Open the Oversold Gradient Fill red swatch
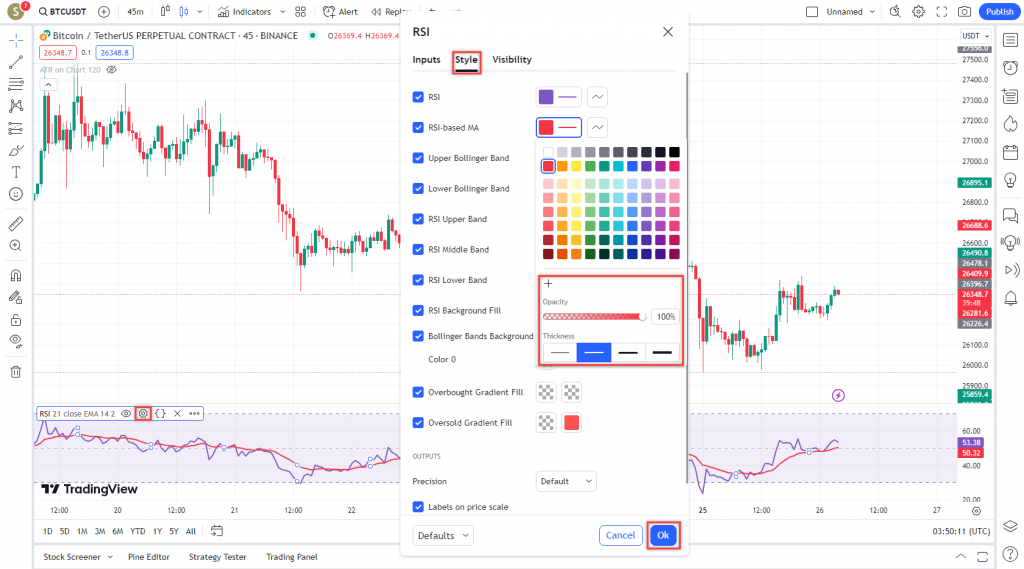Viewport: 1024px width, 569px height. [x=571, y=423]
